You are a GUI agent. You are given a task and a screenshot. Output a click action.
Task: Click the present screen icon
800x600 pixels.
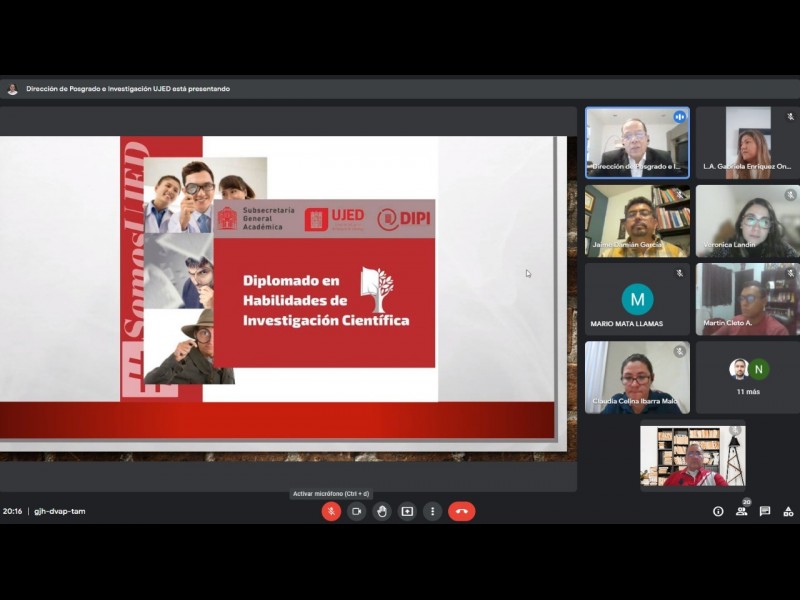pos(407,511)
